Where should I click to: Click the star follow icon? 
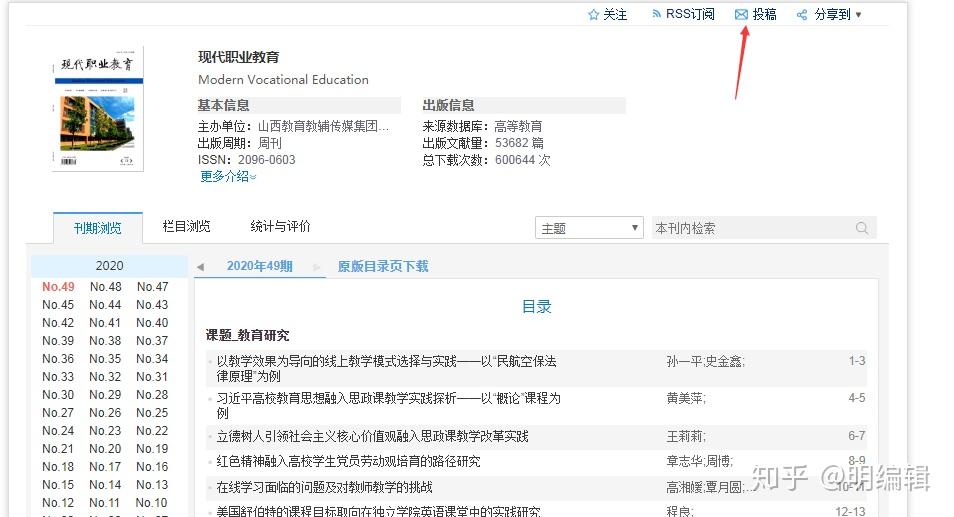pos(593,15)
